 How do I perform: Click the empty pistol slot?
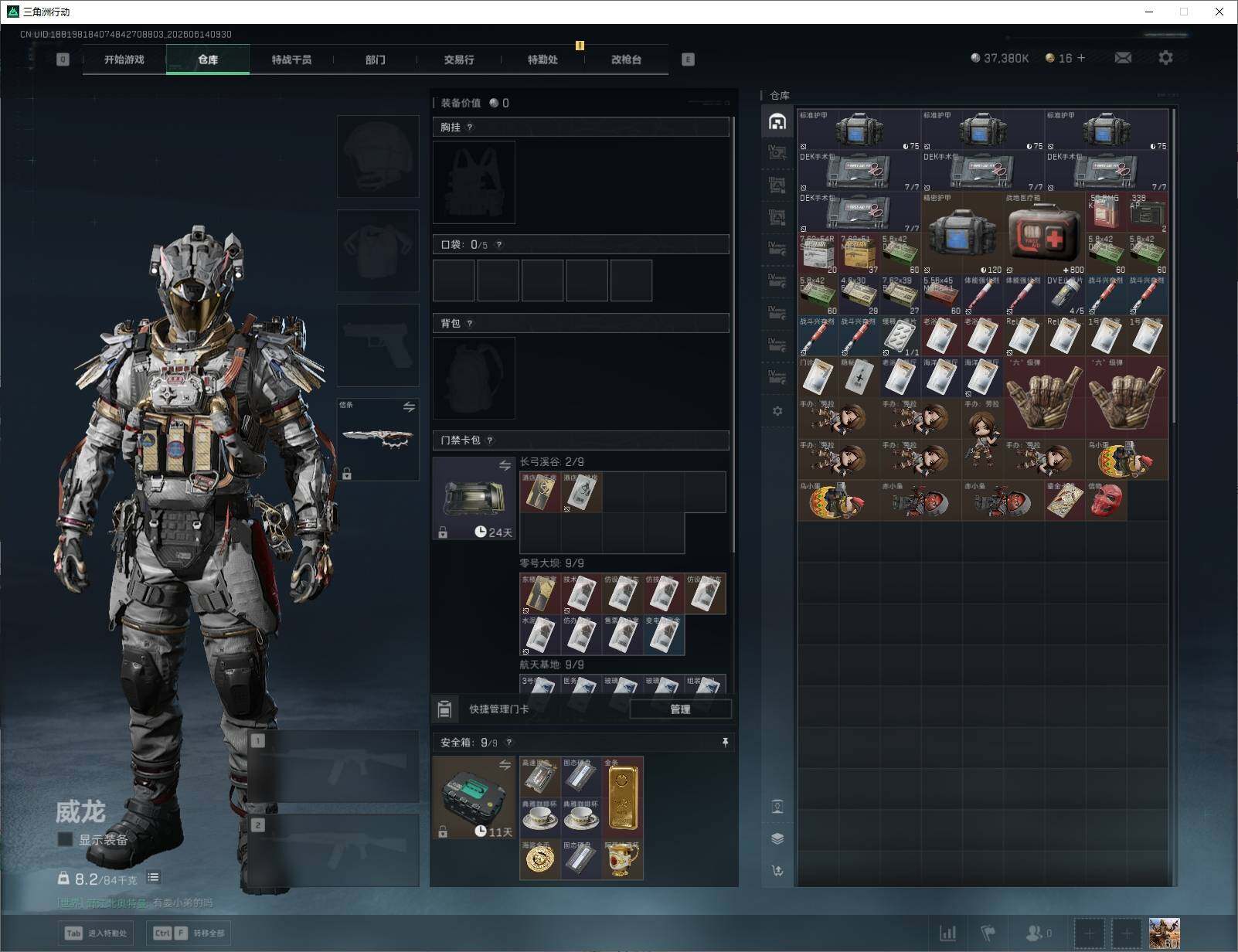[378, 345]
